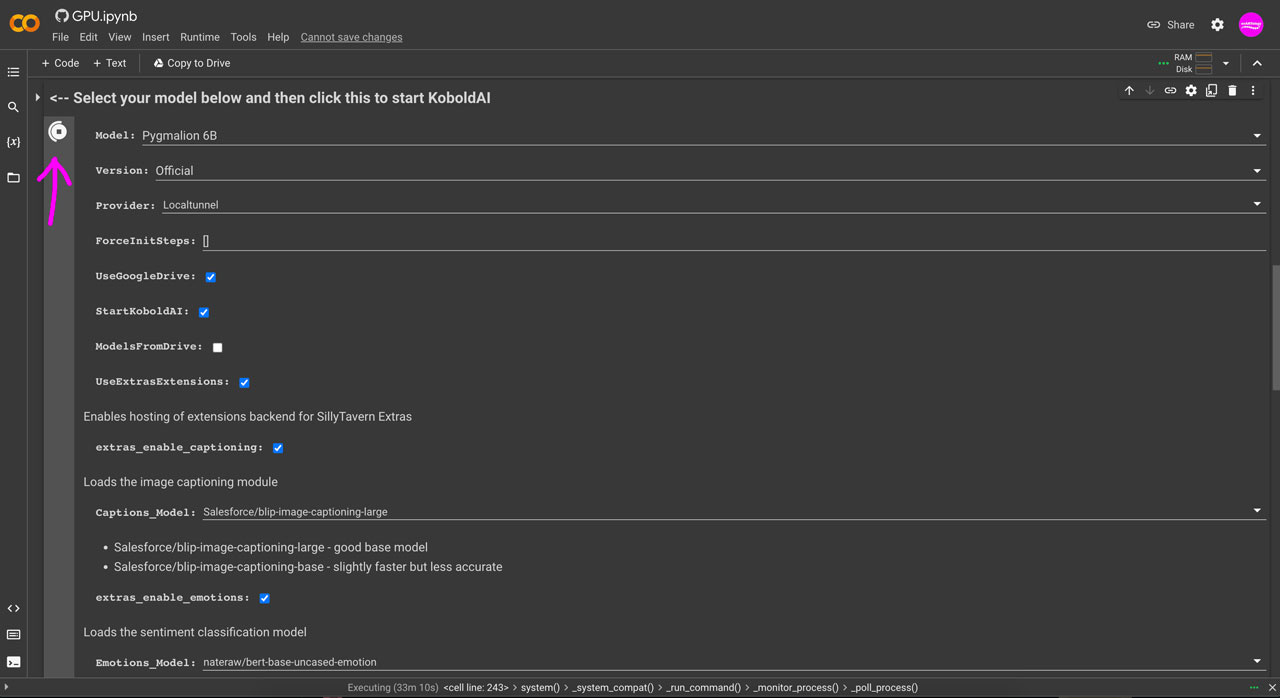
Task: Toggle the extras_enable_captioning checkbox
Action: [x=278, y=448]
